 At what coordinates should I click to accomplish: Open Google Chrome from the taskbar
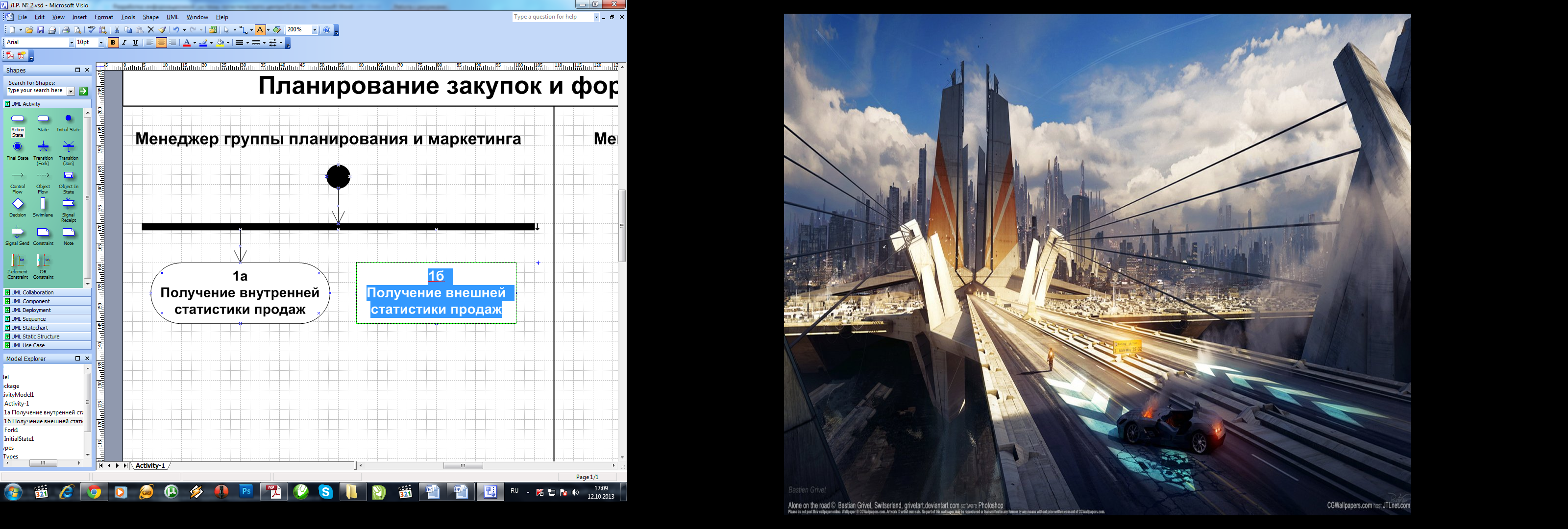[x=94, y=492]
